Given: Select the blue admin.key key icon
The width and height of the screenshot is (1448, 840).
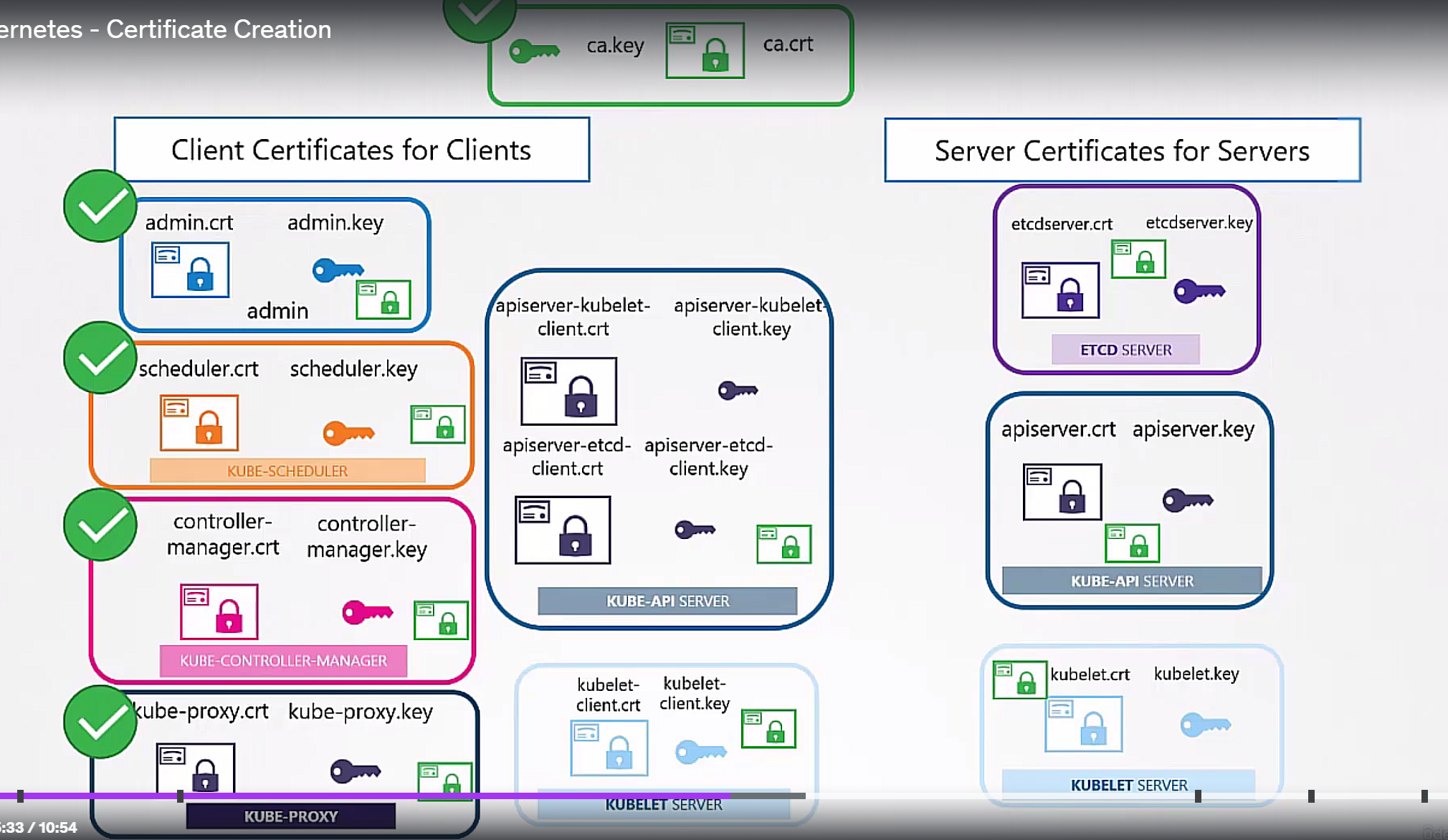Looking at the screenshot, I should tap(338, 269).
